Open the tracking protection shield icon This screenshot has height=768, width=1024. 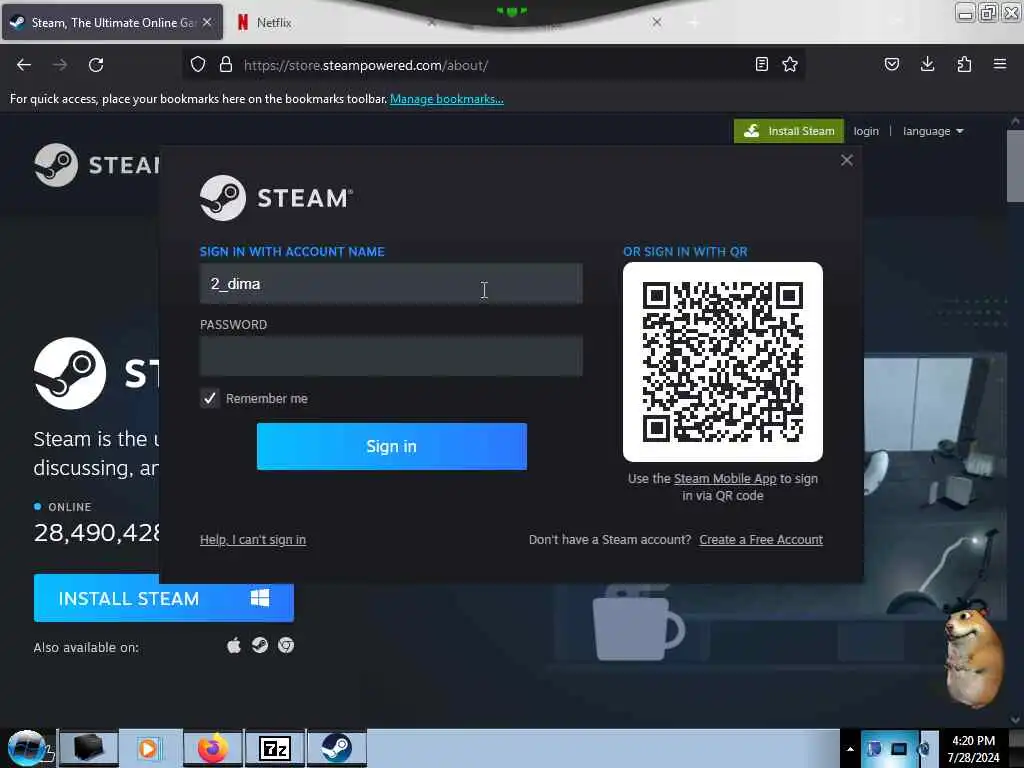click(x=198, y=64)
